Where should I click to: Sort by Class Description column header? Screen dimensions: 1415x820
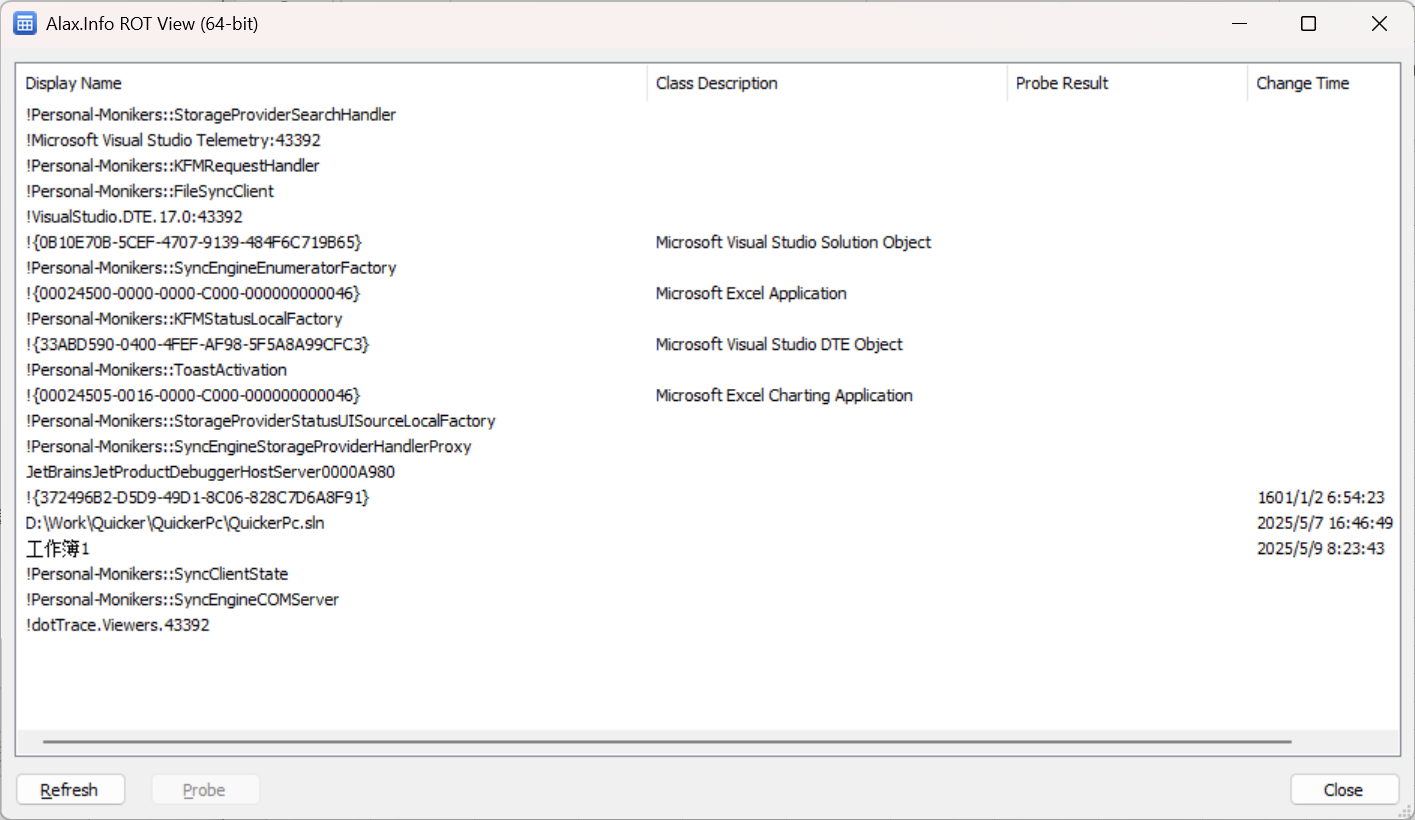point(827,83)
